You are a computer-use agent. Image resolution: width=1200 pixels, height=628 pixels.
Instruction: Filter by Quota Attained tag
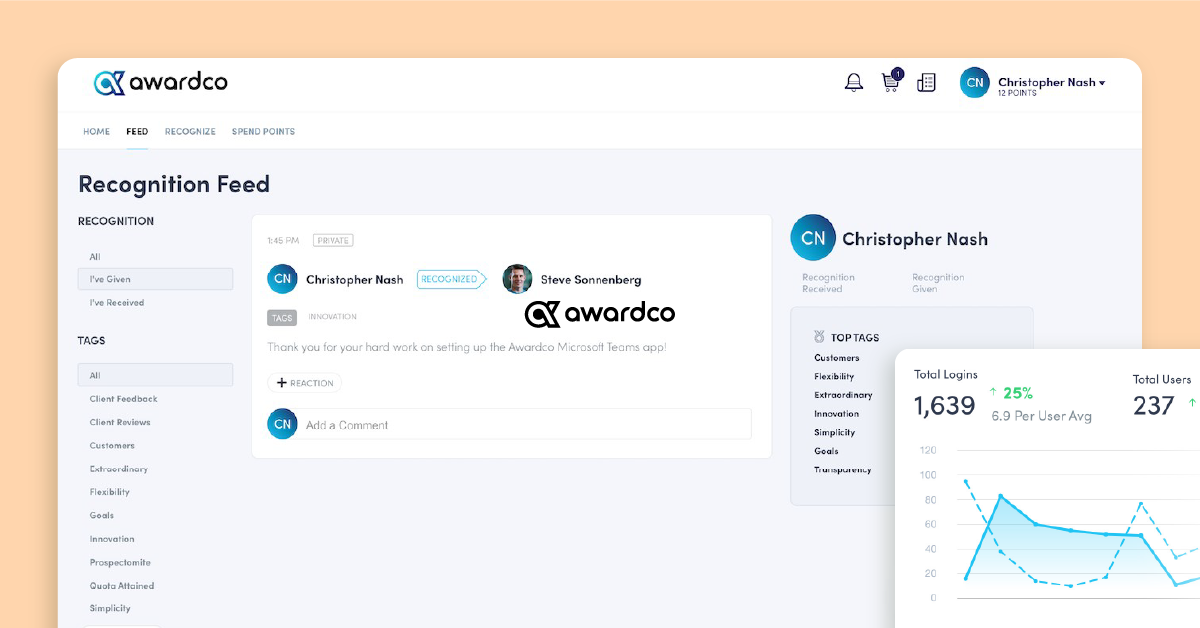tap(122, 586)
